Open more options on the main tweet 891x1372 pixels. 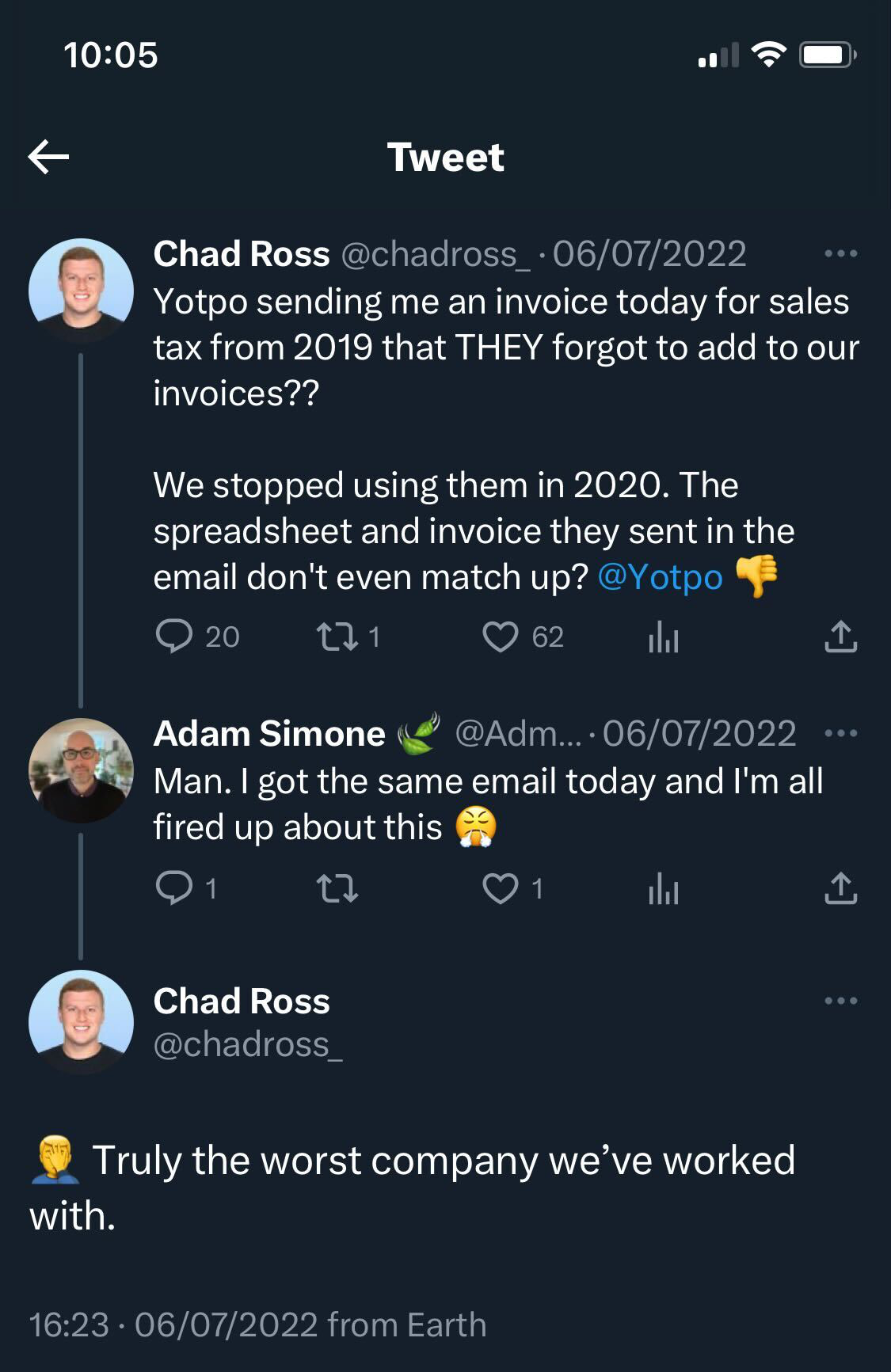click(840, 1001)
